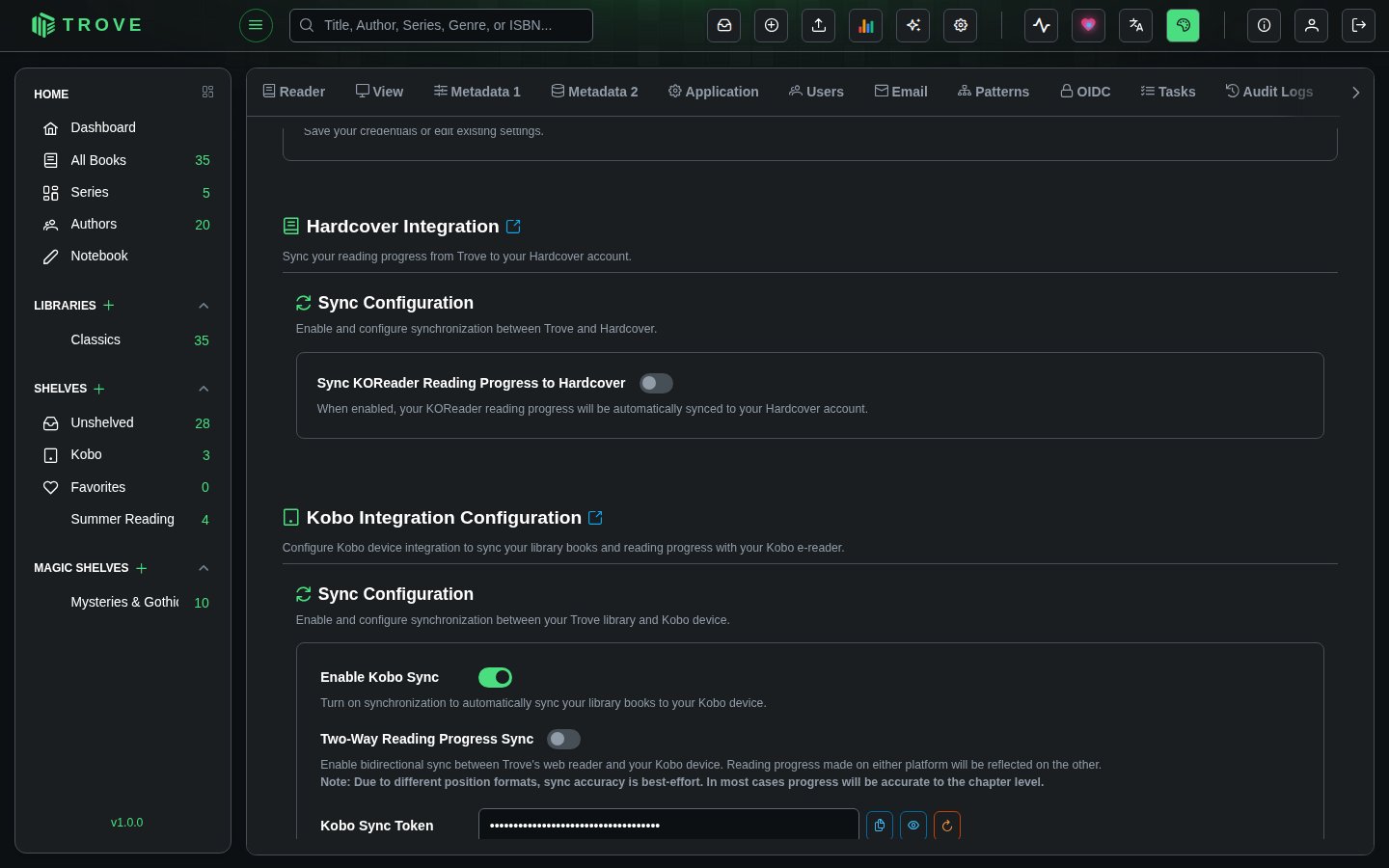Click the book search input field

point(441,26)
